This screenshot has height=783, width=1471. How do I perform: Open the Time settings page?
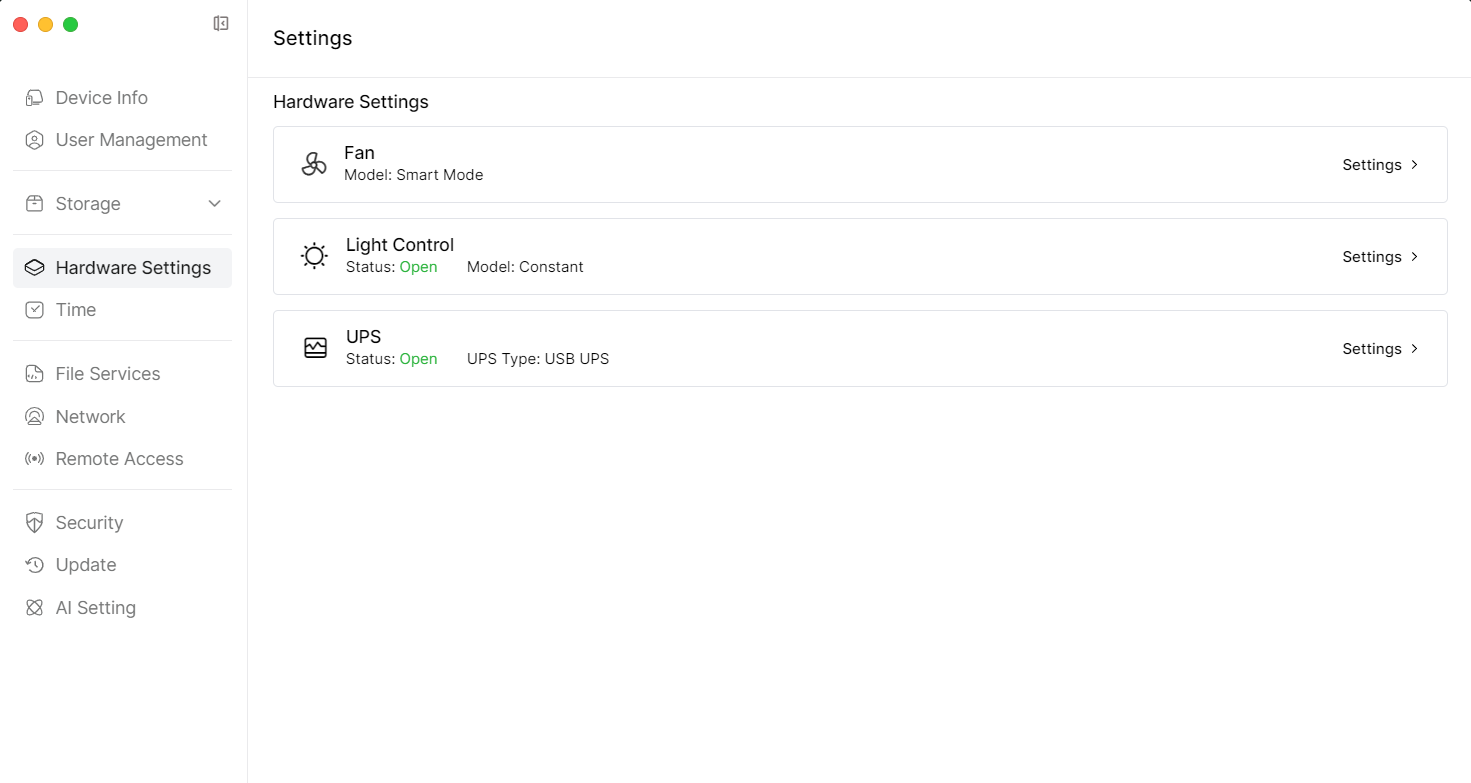(76, 310)
